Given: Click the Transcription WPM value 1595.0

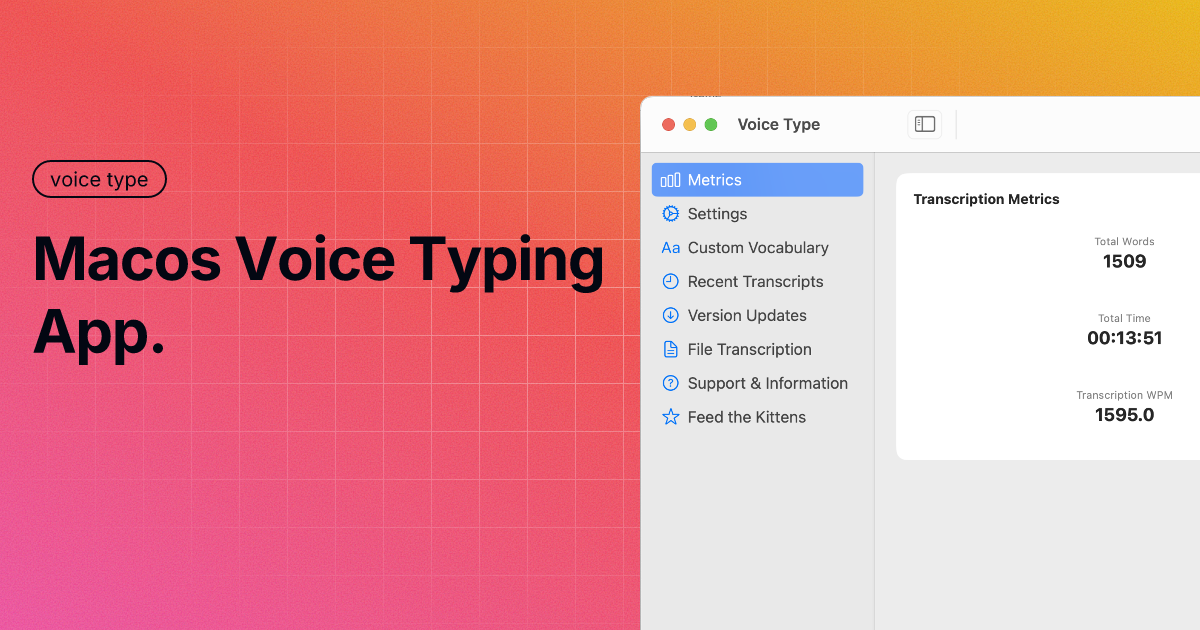Looking at the screenshot, I should (1124, 415).
